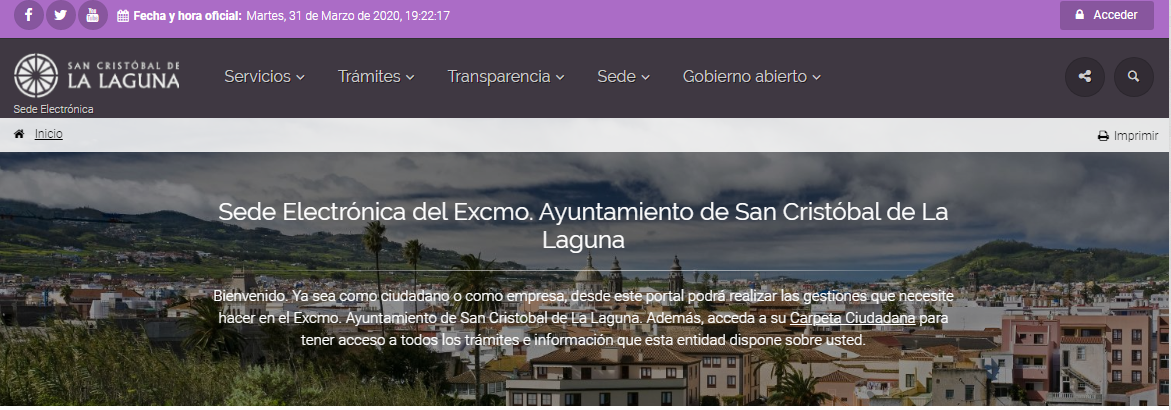Image resolution: width=1171 pixels, height=410 pixels.
Task: Click the date text Martes, 31 de Marzo de 2020
Action: click(x=324, y=16)
